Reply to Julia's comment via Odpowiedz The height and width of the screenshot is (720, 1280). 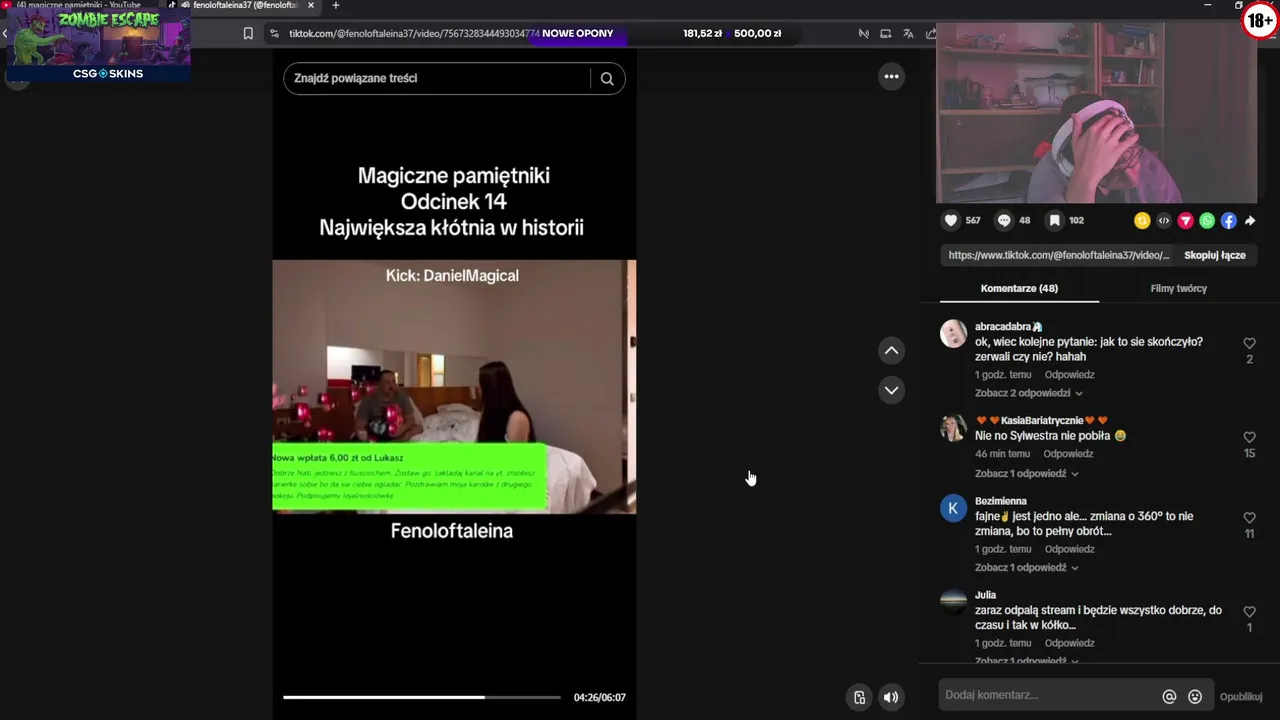(1069, 643)
